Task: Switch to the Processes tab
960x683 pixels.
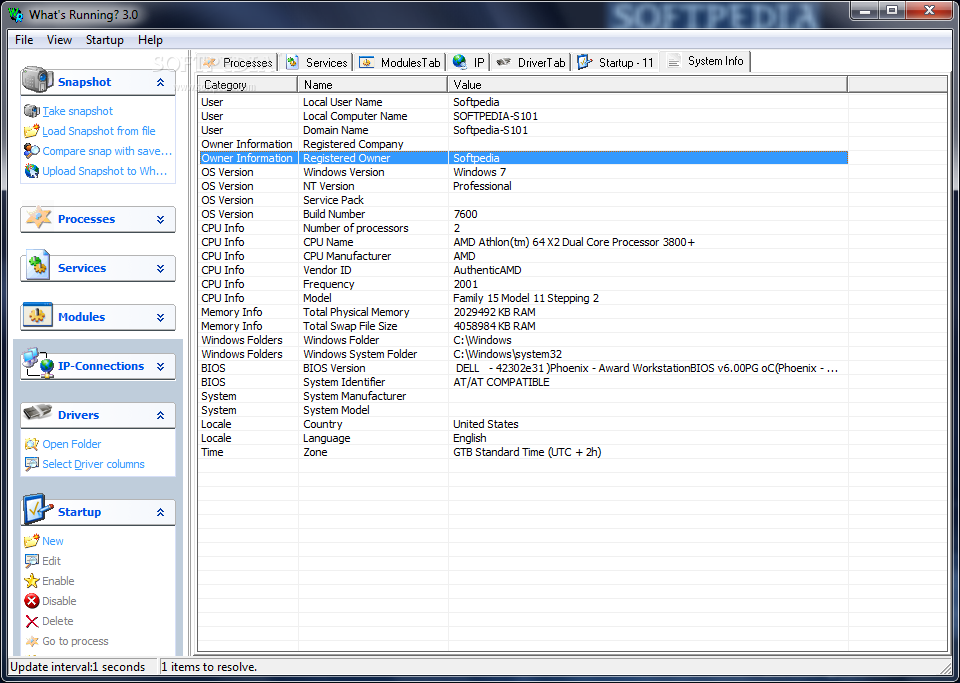Action: click(238, 62)
